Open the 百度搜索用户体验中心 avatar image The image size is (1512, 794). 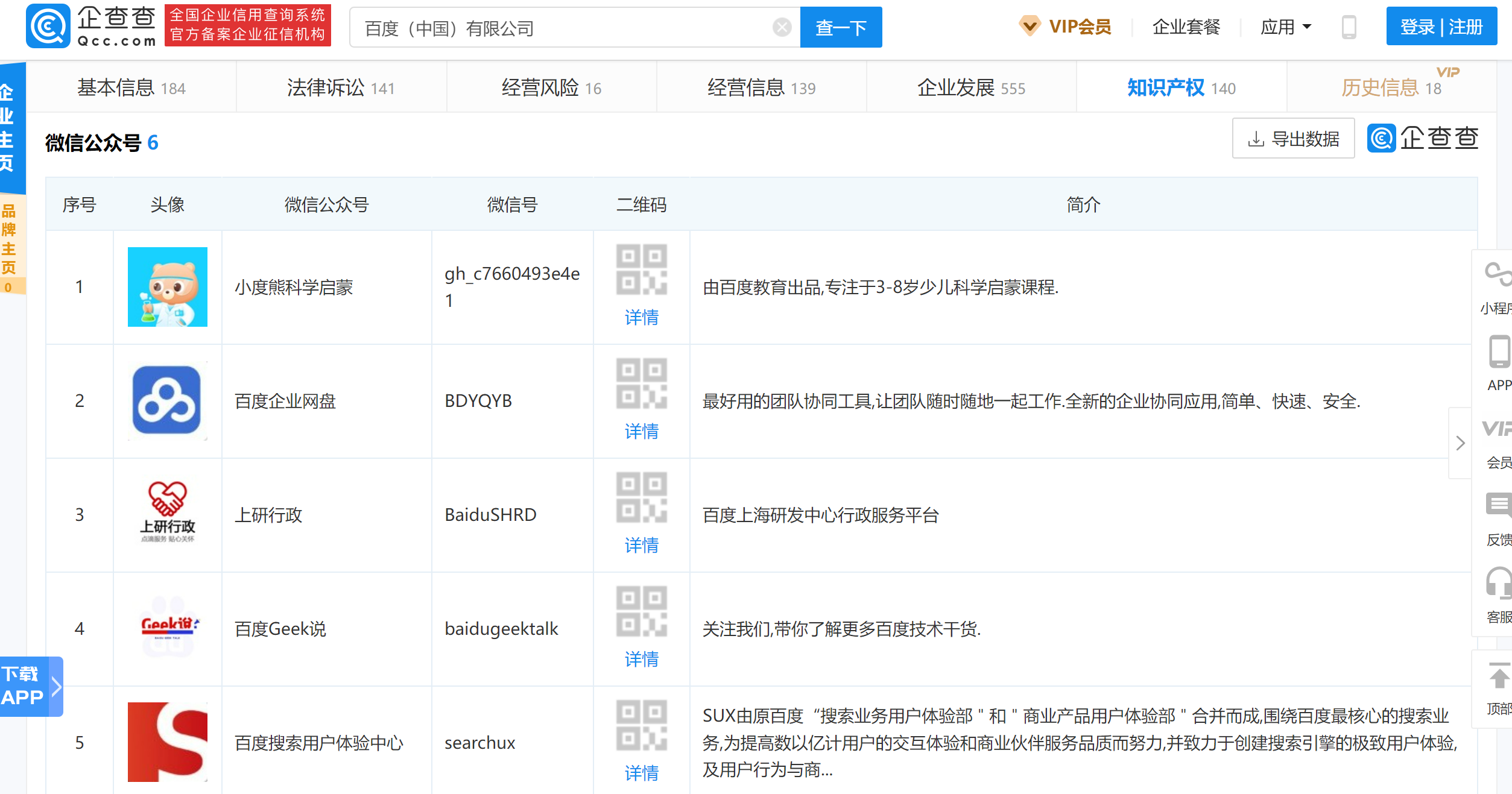coord(168,742)
